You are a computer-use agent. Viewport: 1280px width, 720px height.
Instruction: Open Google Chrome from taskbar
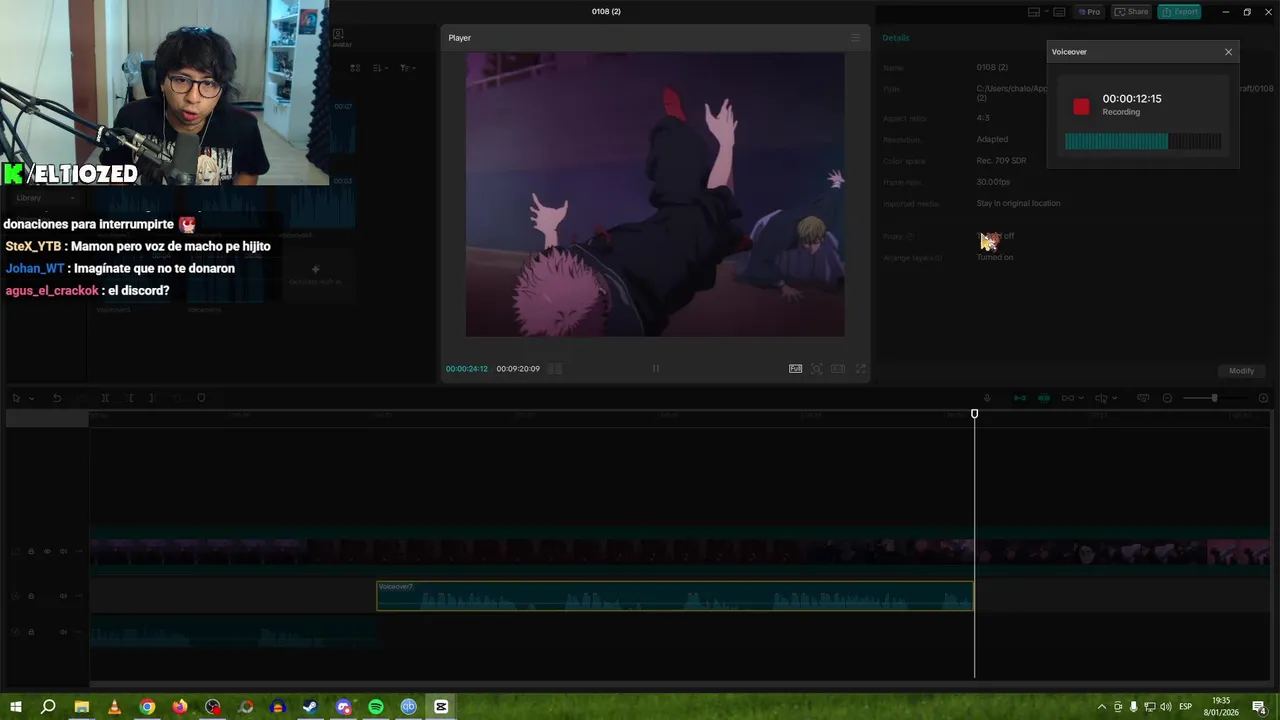147,707
